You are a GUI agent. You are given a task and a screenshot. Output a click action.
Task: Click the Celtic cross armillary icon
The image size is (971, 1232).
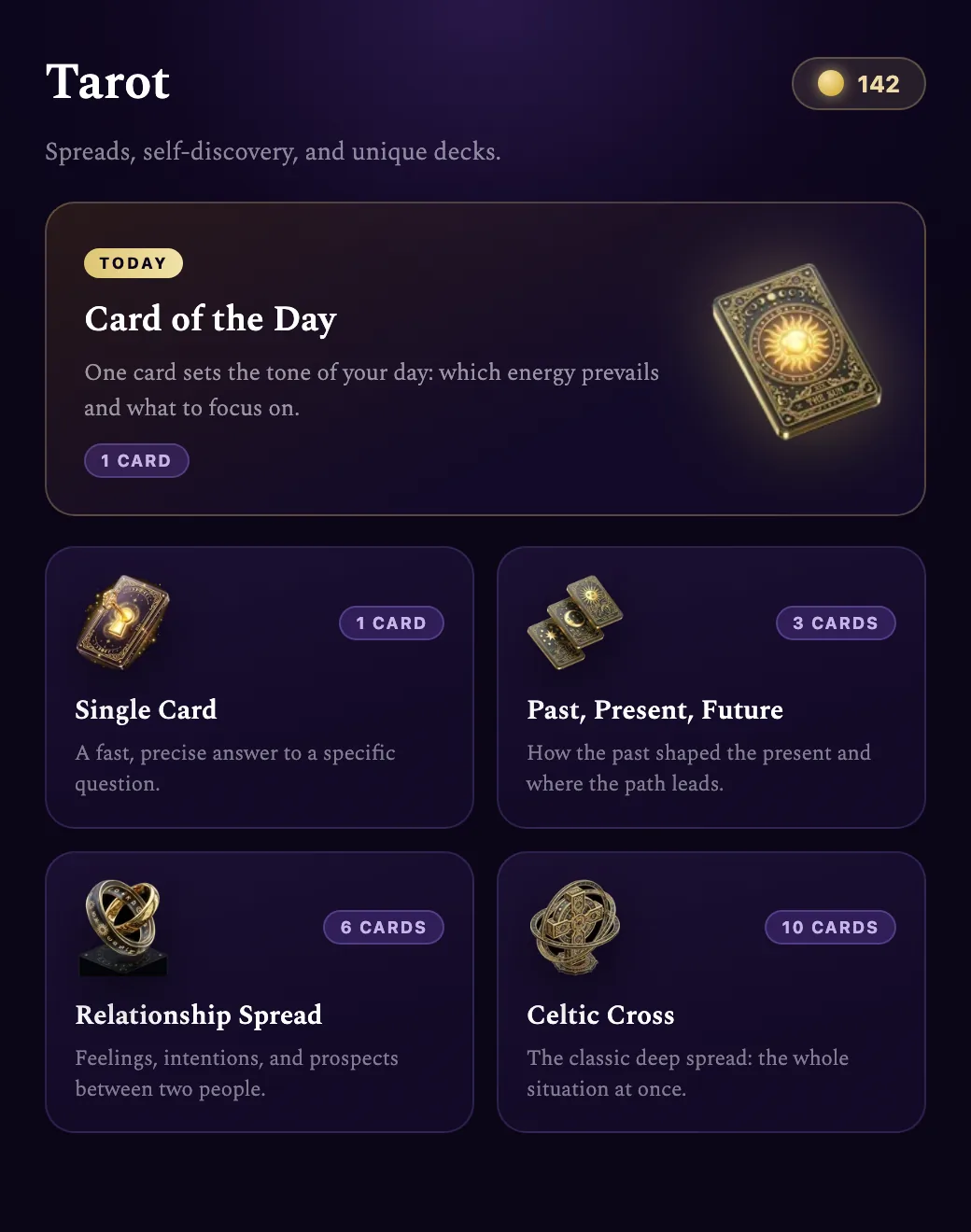(x=575, y=927)
